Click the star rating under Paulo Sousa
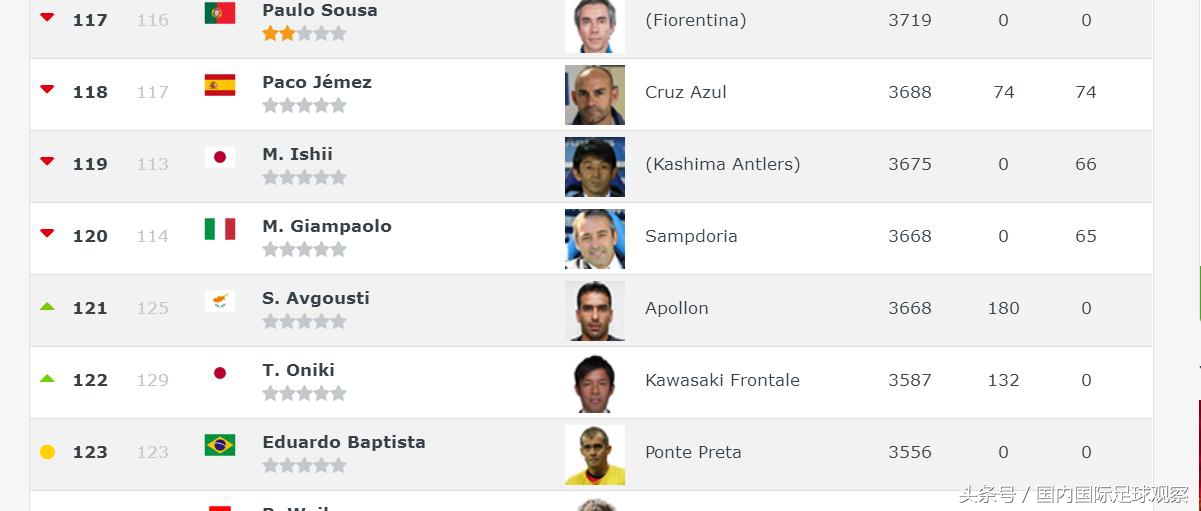The width and height of the screenshot is (1201, 511). 304,33
